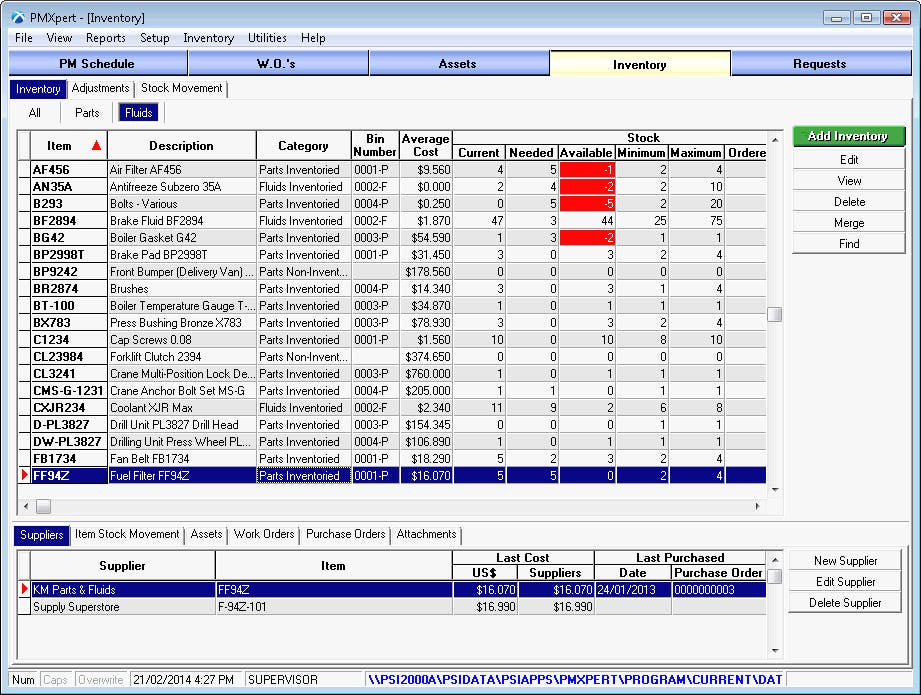Click the Find button
Screen dimensions: 921x695
pos(848,244)
